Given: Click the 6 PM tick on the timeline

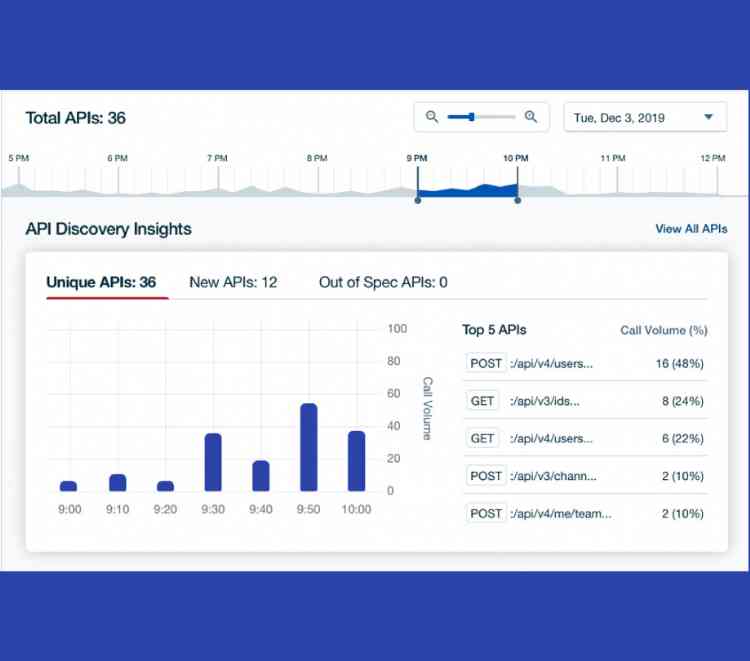Looking at the screenshot, I should (118, 158).
